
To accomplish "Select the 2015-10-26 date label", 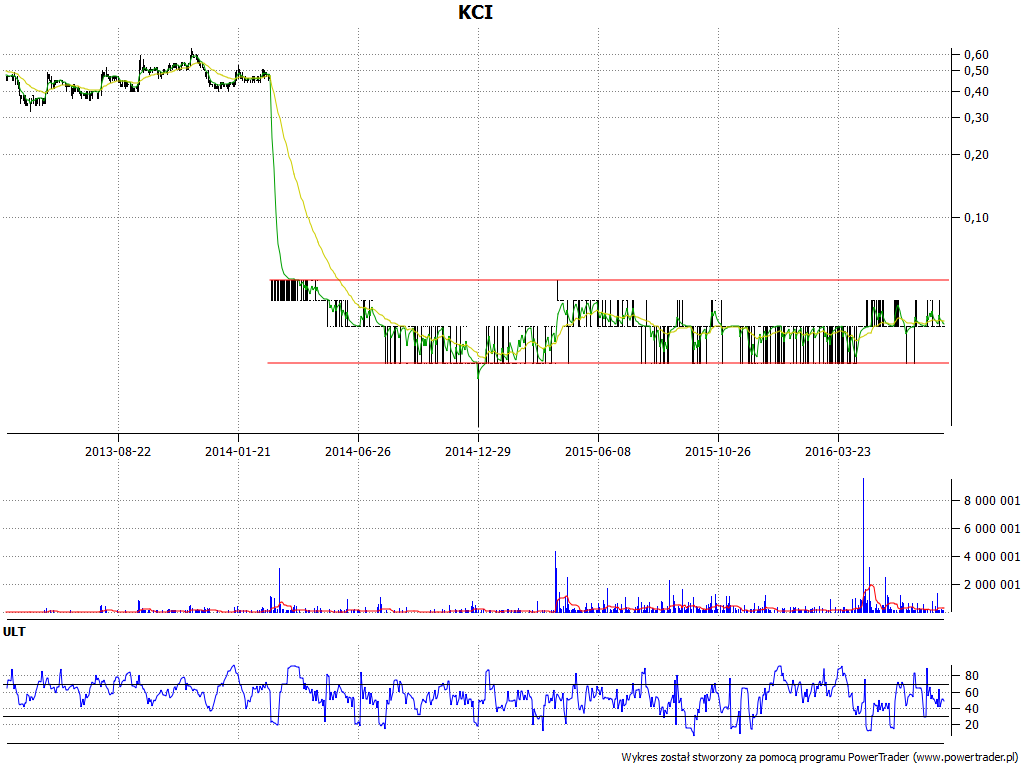I will coord(718,451).
